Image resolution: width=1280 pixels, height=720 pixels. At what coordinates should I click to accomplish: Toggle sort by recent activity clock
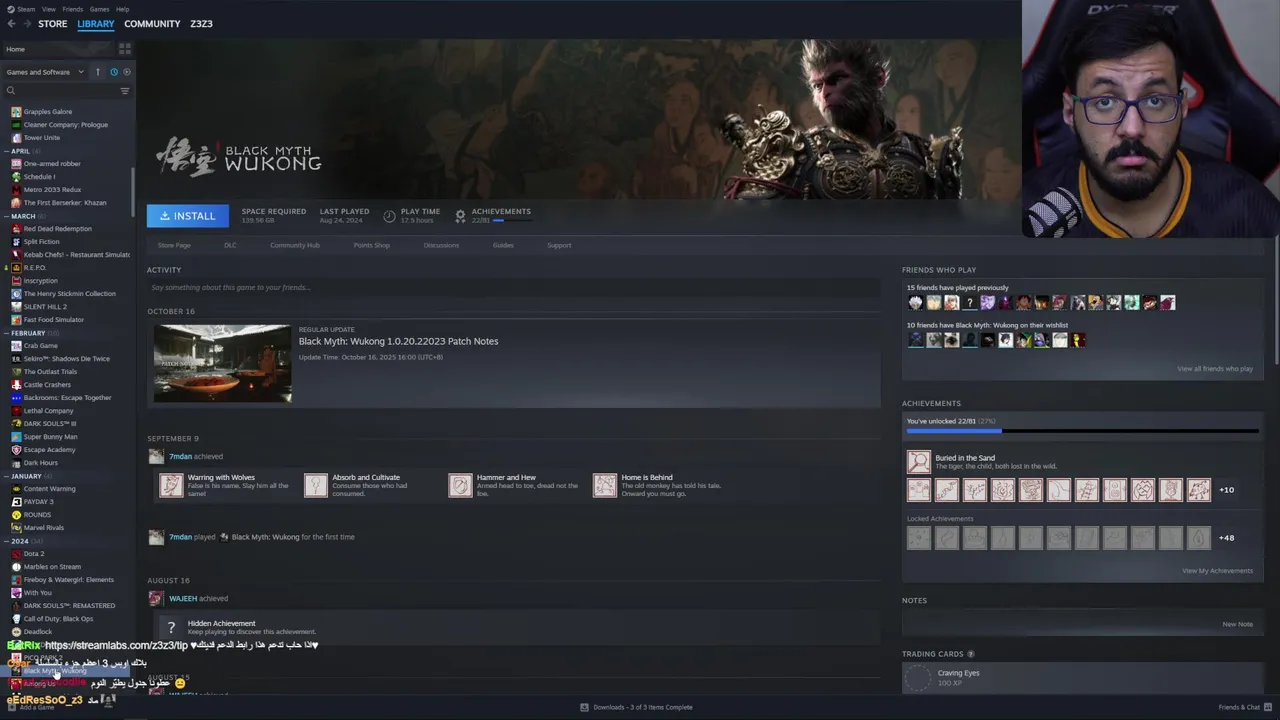tap(114, 72)
